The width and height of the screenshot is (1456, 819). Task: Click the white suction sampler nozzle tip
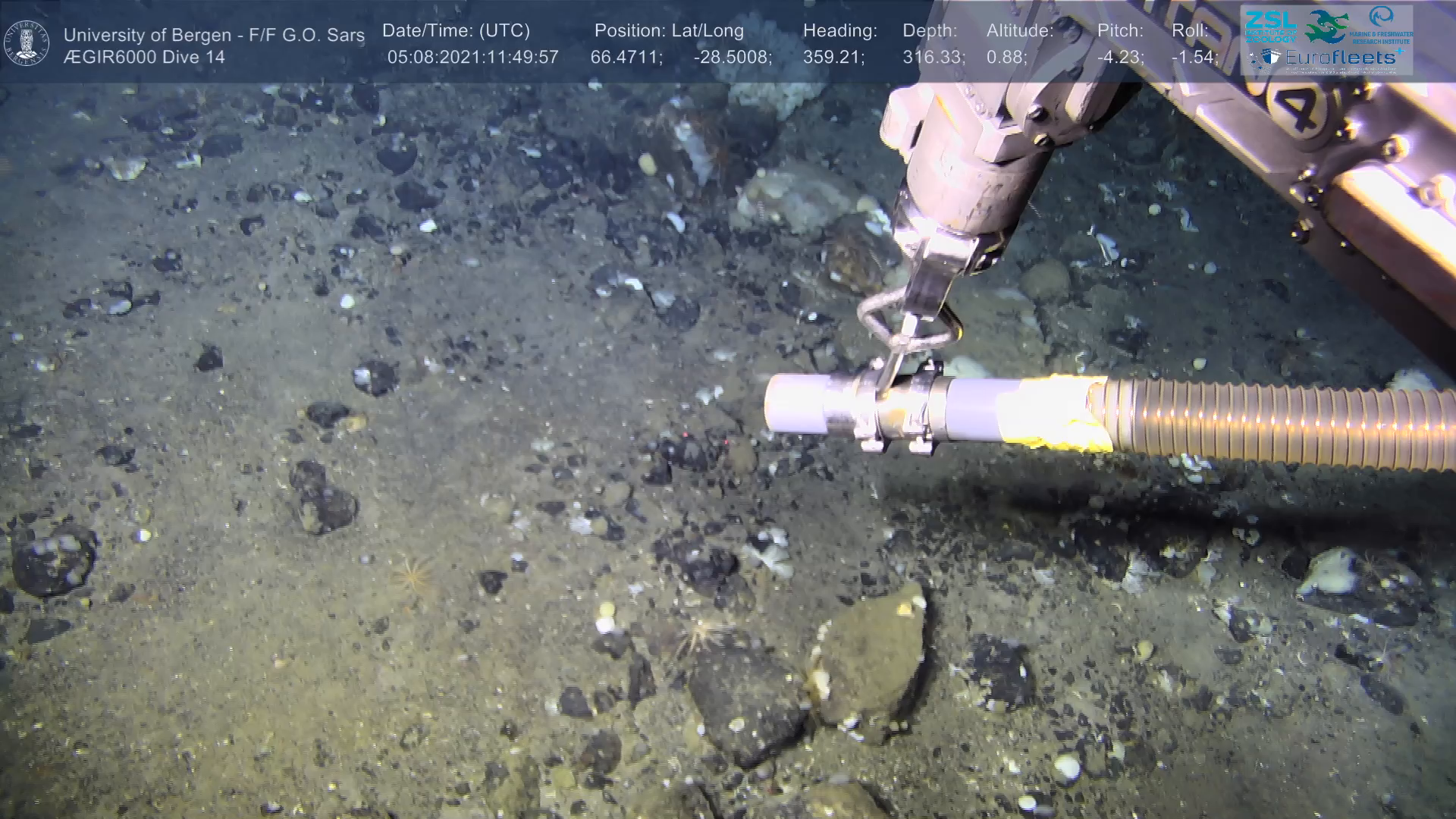(x=792, y=403)
